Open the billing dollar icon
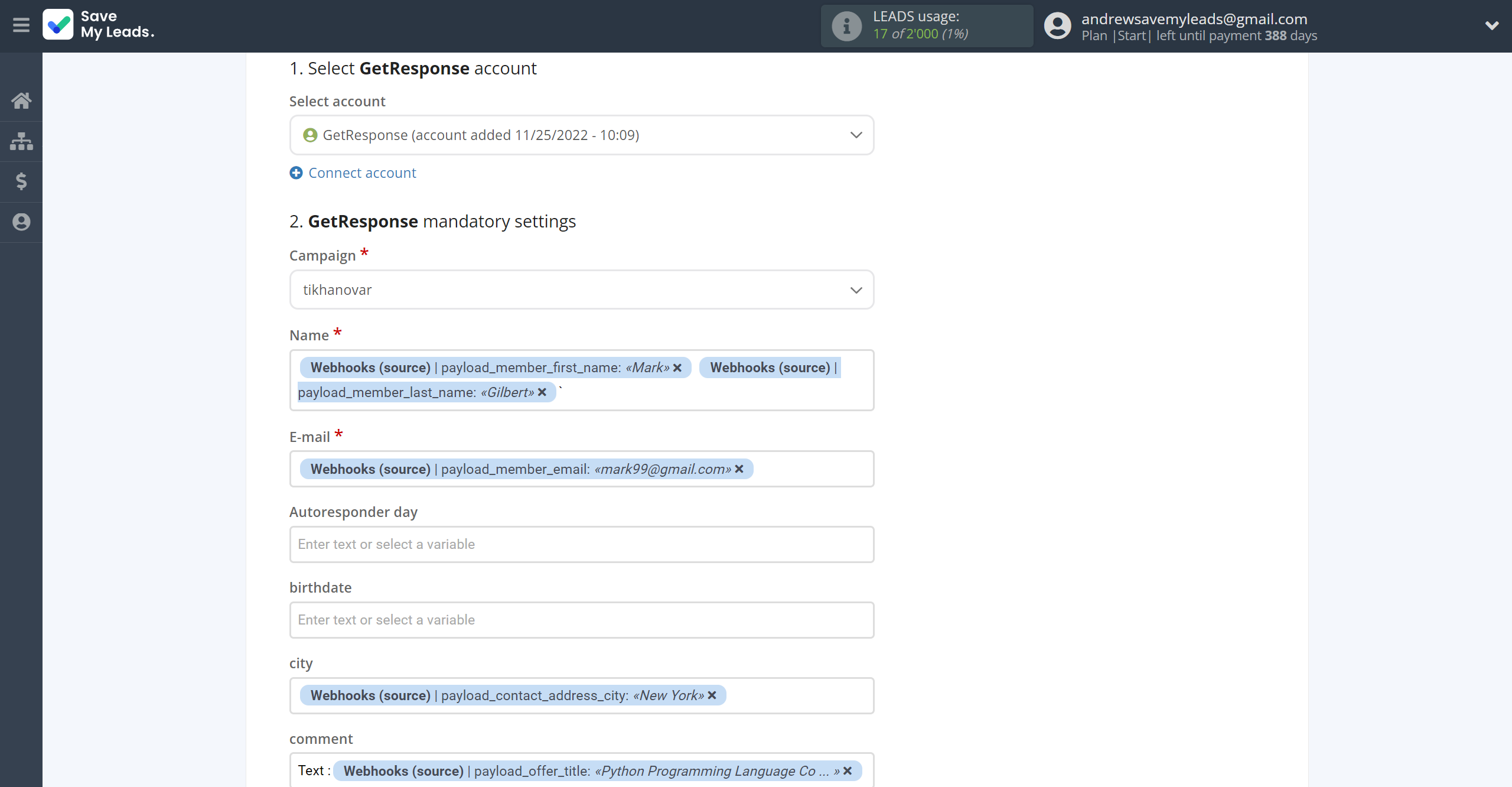 [x=21, y=181]
